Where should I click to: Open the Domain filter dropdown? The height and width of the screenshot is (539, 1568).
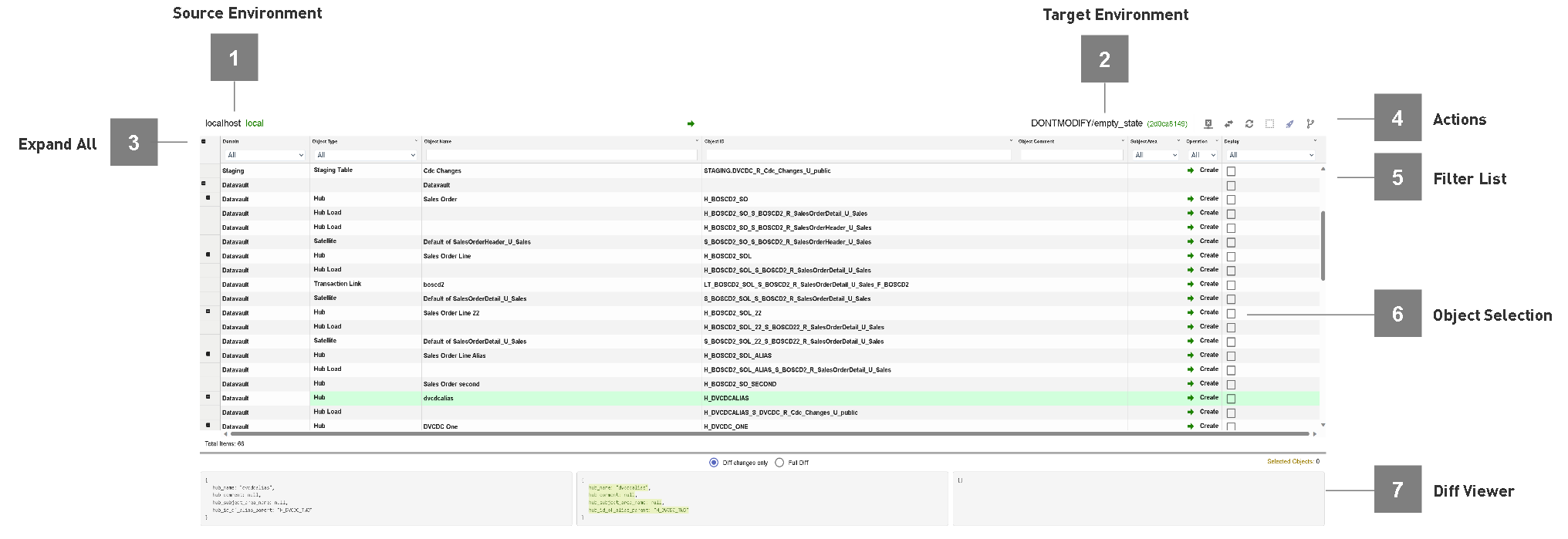coord(264,155)
